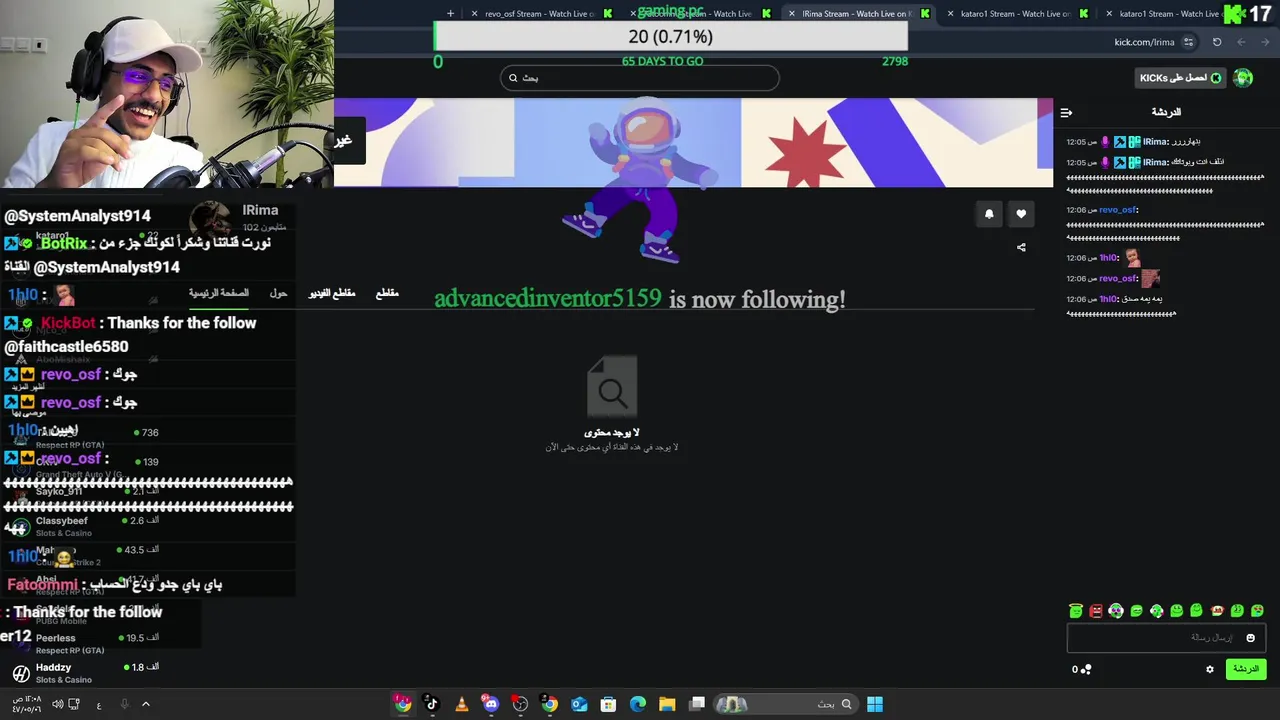Go forward using the browser forward arrow

[x=1241, y=42]
